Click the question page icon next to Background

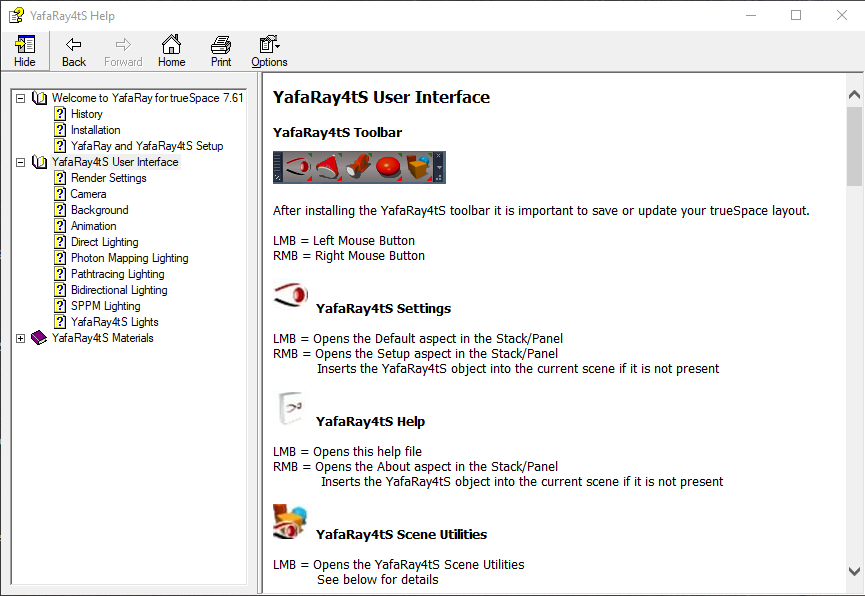(60, 210)
